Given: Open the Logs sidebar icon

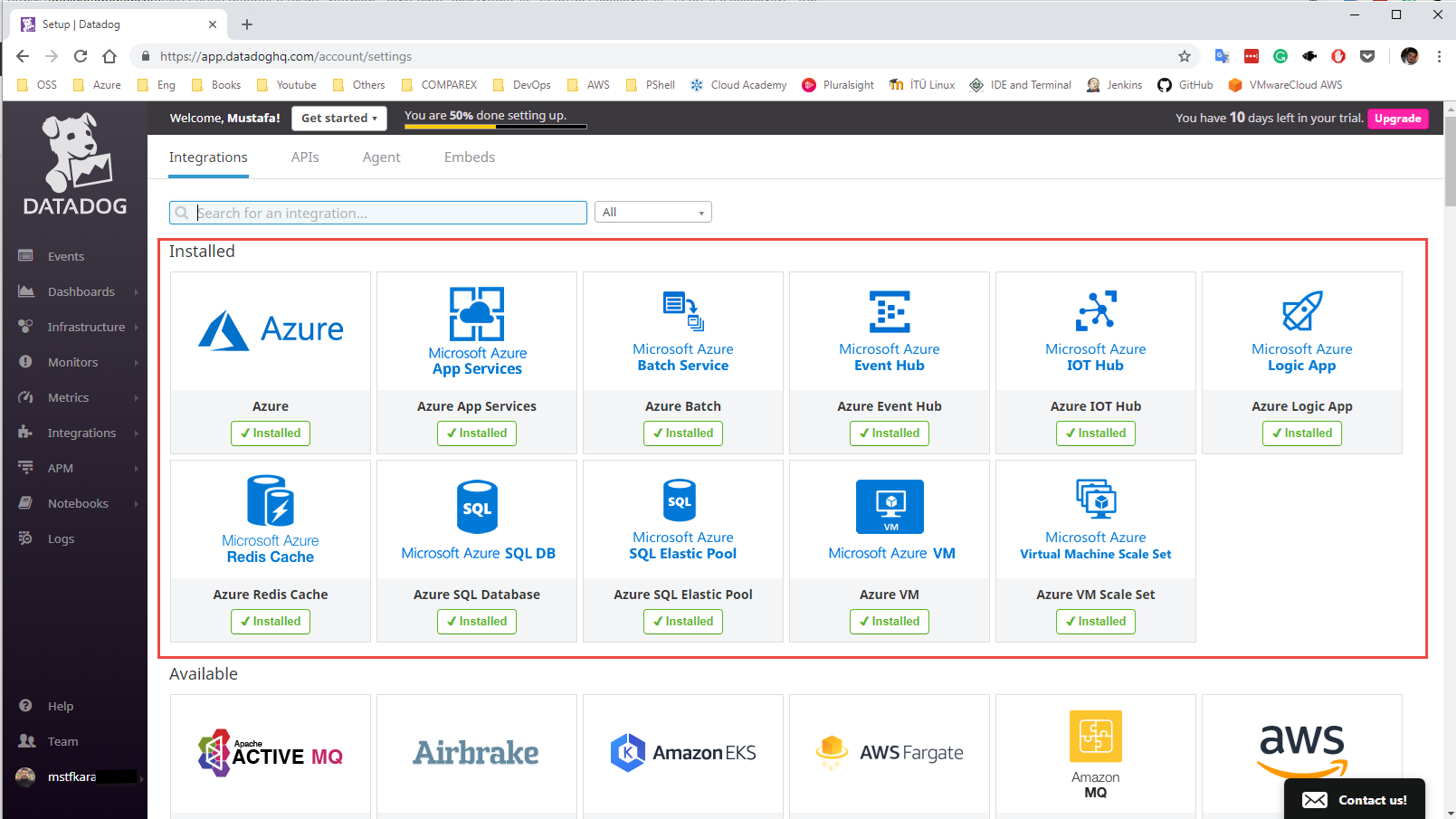Looking at the screenshot, I should pyautogui.click(x=25, y=538).
